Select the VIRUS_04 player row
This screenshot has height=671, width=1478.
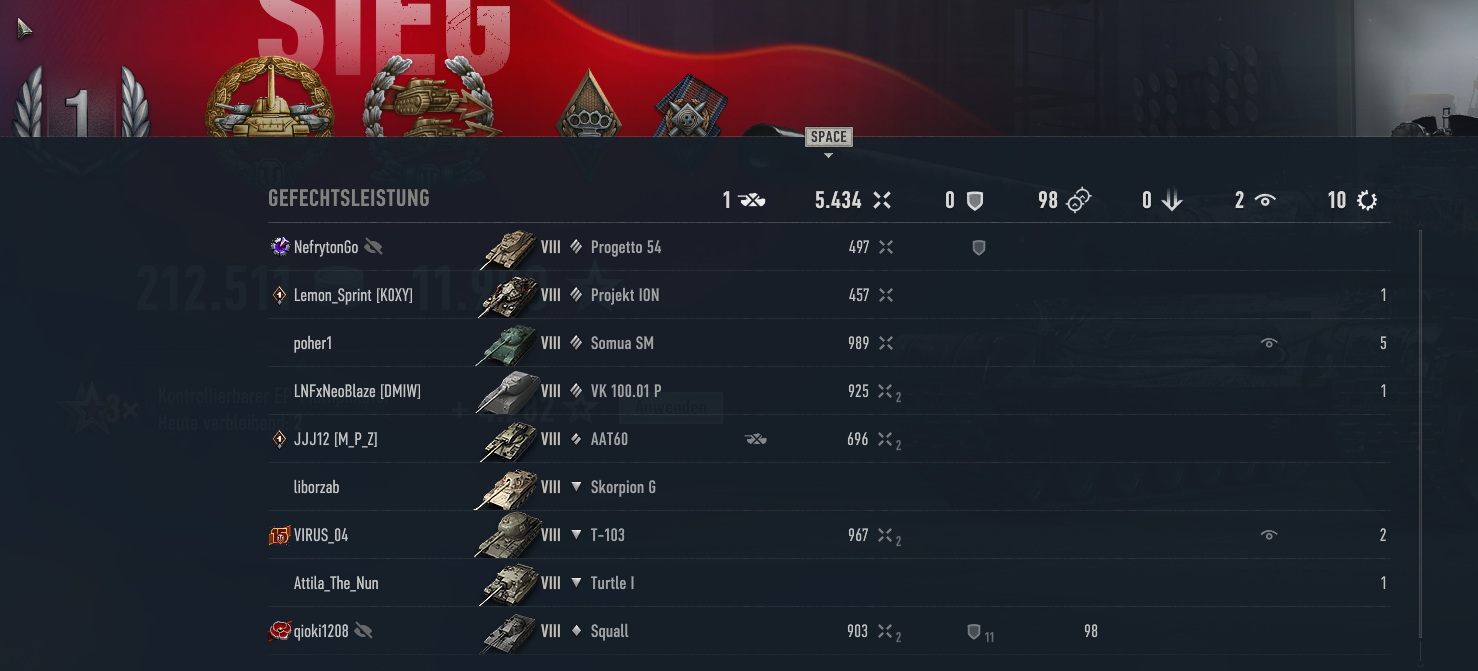[829, 535]
